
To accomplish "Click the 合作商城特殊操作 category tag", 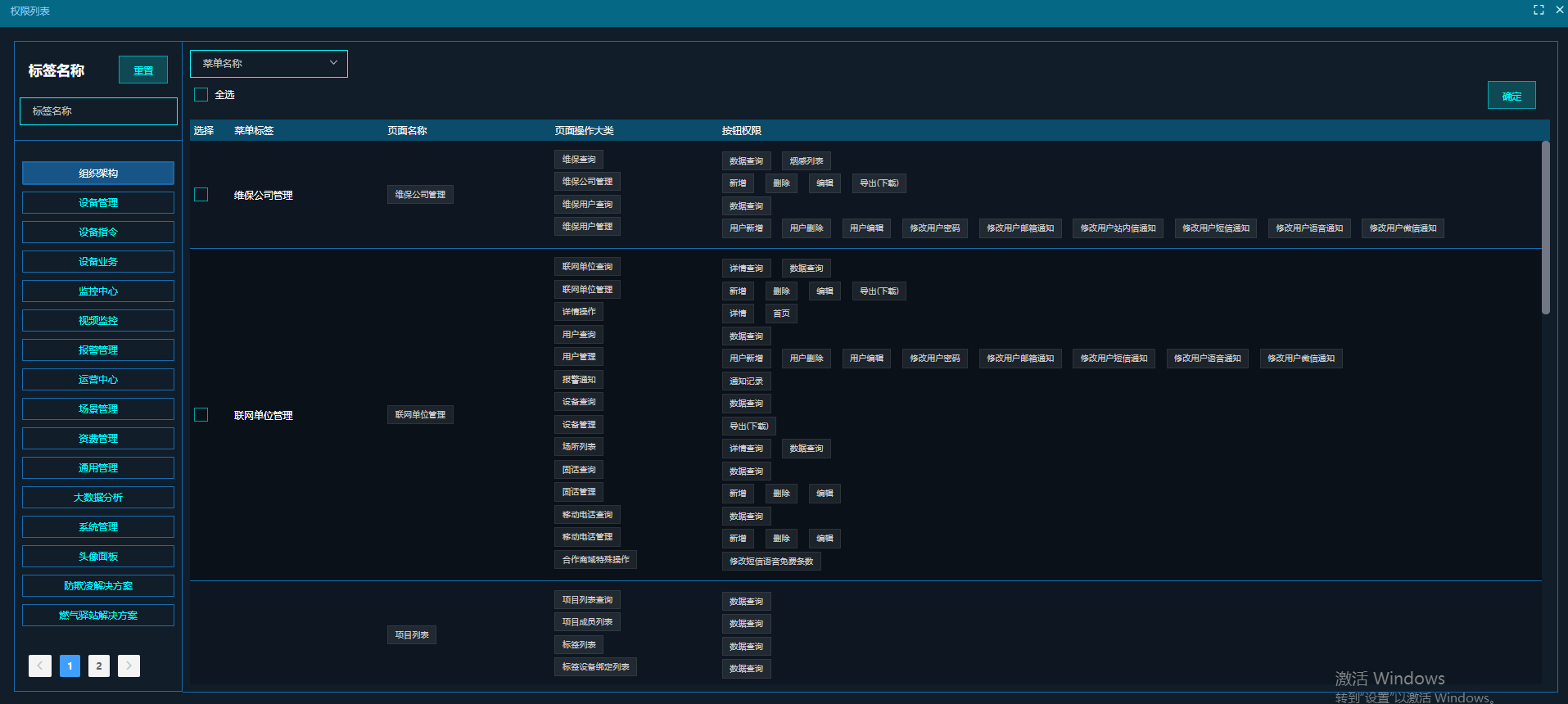I will click(595, 560).
